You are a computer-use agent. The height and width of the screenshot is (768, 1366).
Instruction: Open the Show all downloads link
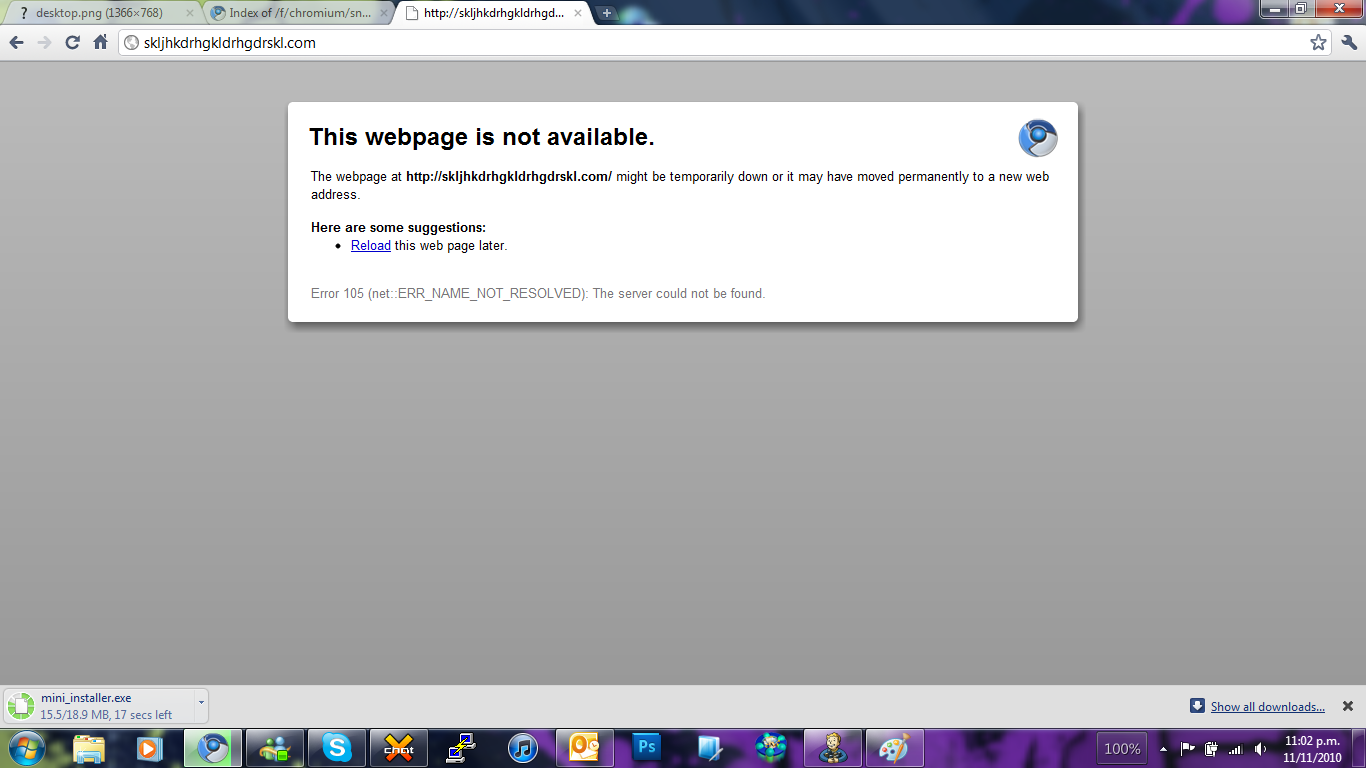point(1267,707)
